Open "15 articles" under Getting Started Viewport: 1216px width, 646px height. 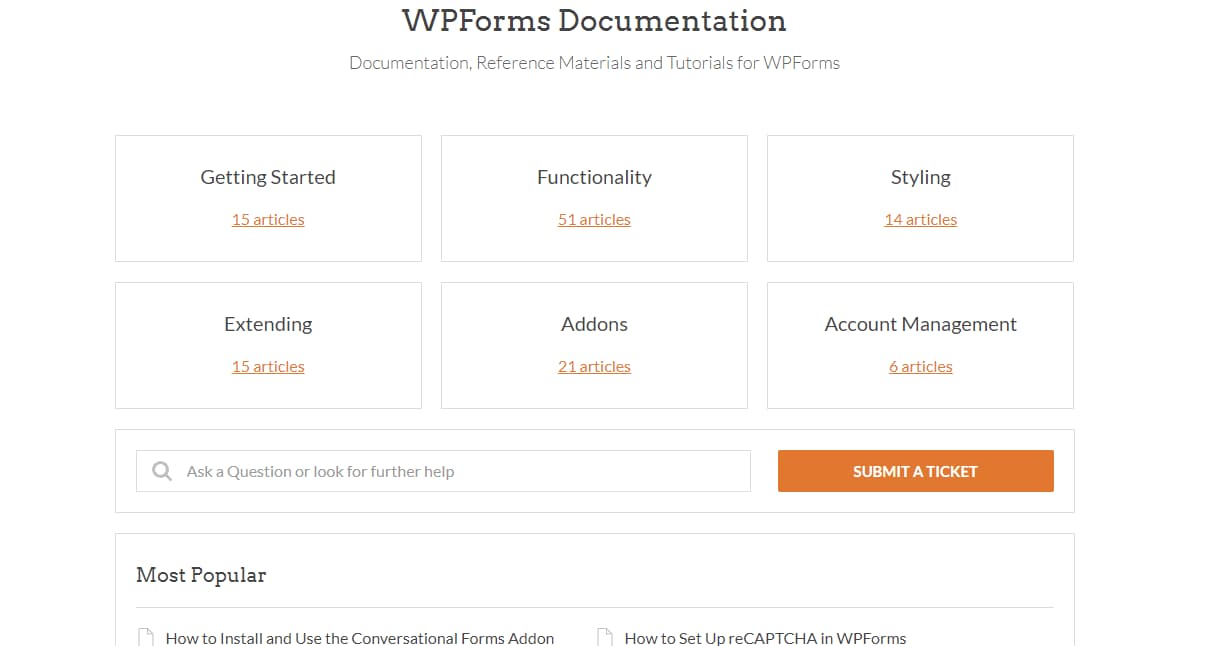(x=267, y=219)
